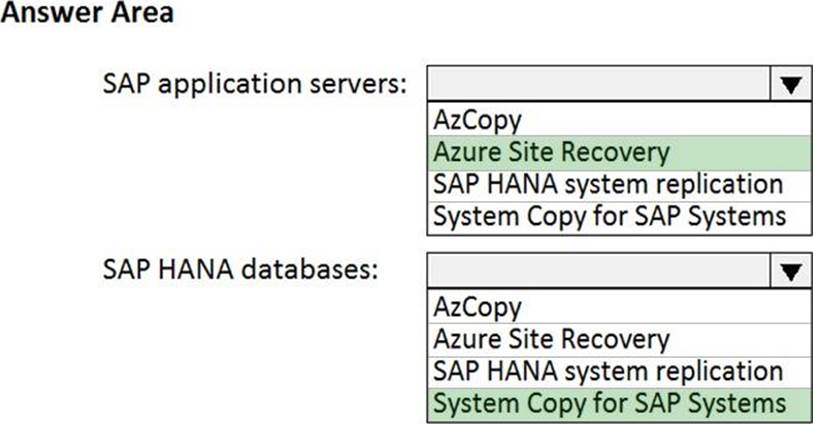Click the empty SAP HANA databases combo box
The image size is (813, 424).
pos(598,270)
